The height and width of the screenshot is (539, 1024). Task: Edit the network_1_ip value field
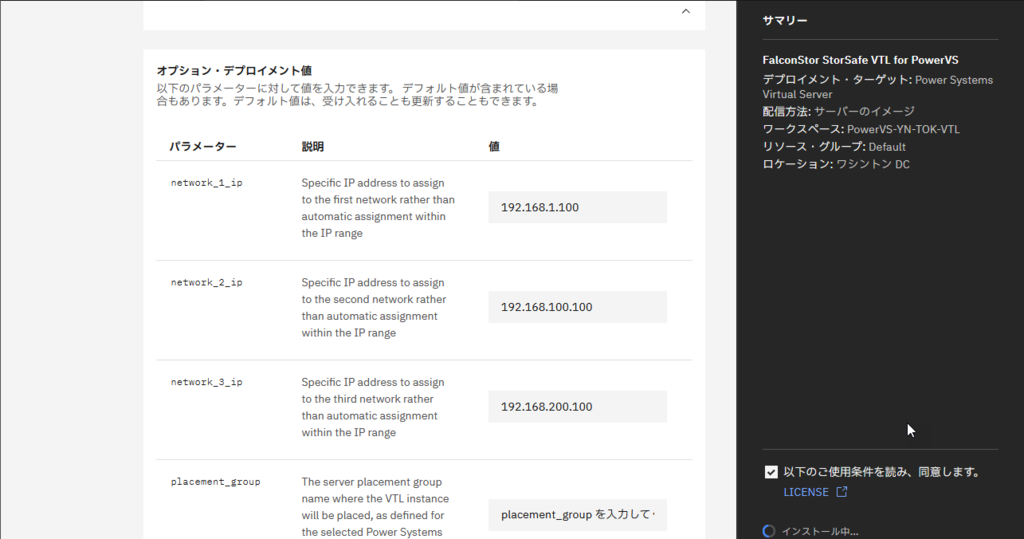(x=577, y=207)
